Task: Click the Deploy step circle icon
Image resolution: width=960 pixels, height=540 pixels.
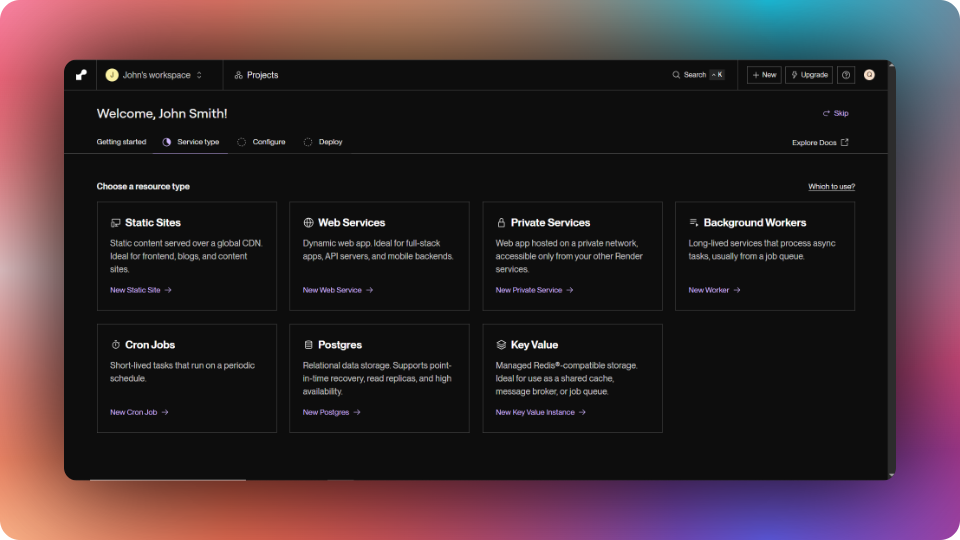Action: point(308,142)
